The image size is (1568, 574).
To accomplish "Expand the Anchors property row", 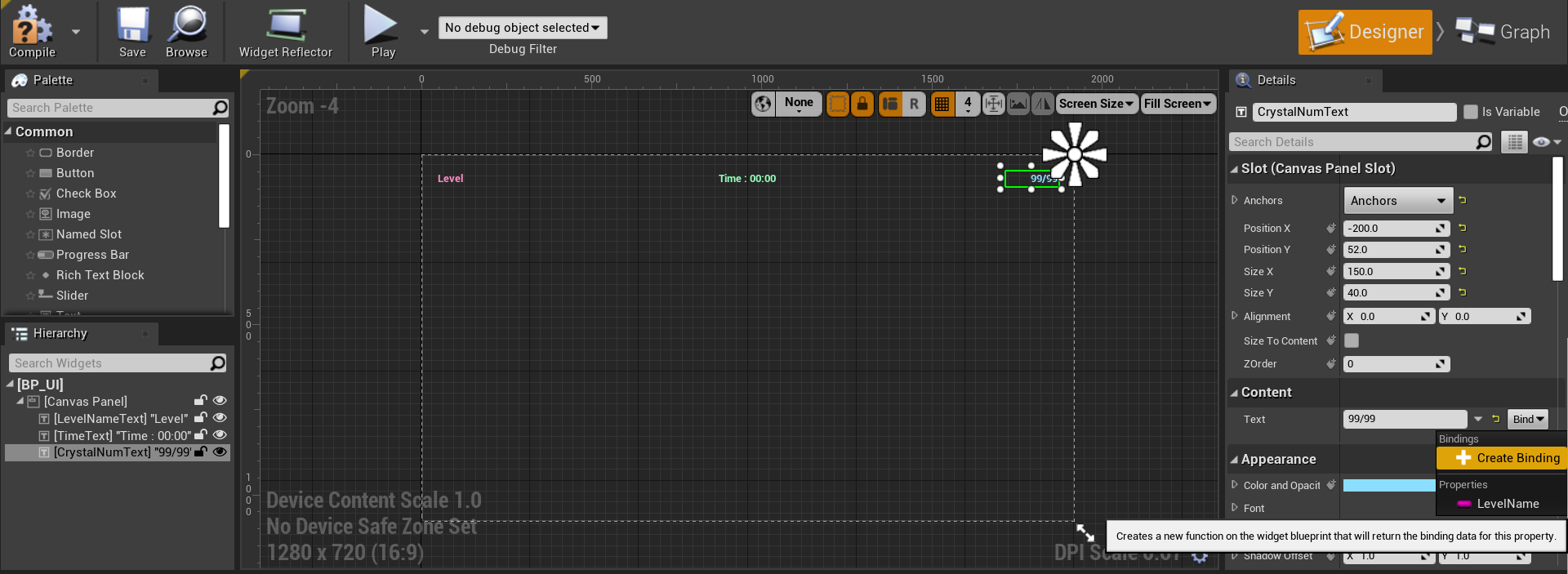I will (1235, 200).
